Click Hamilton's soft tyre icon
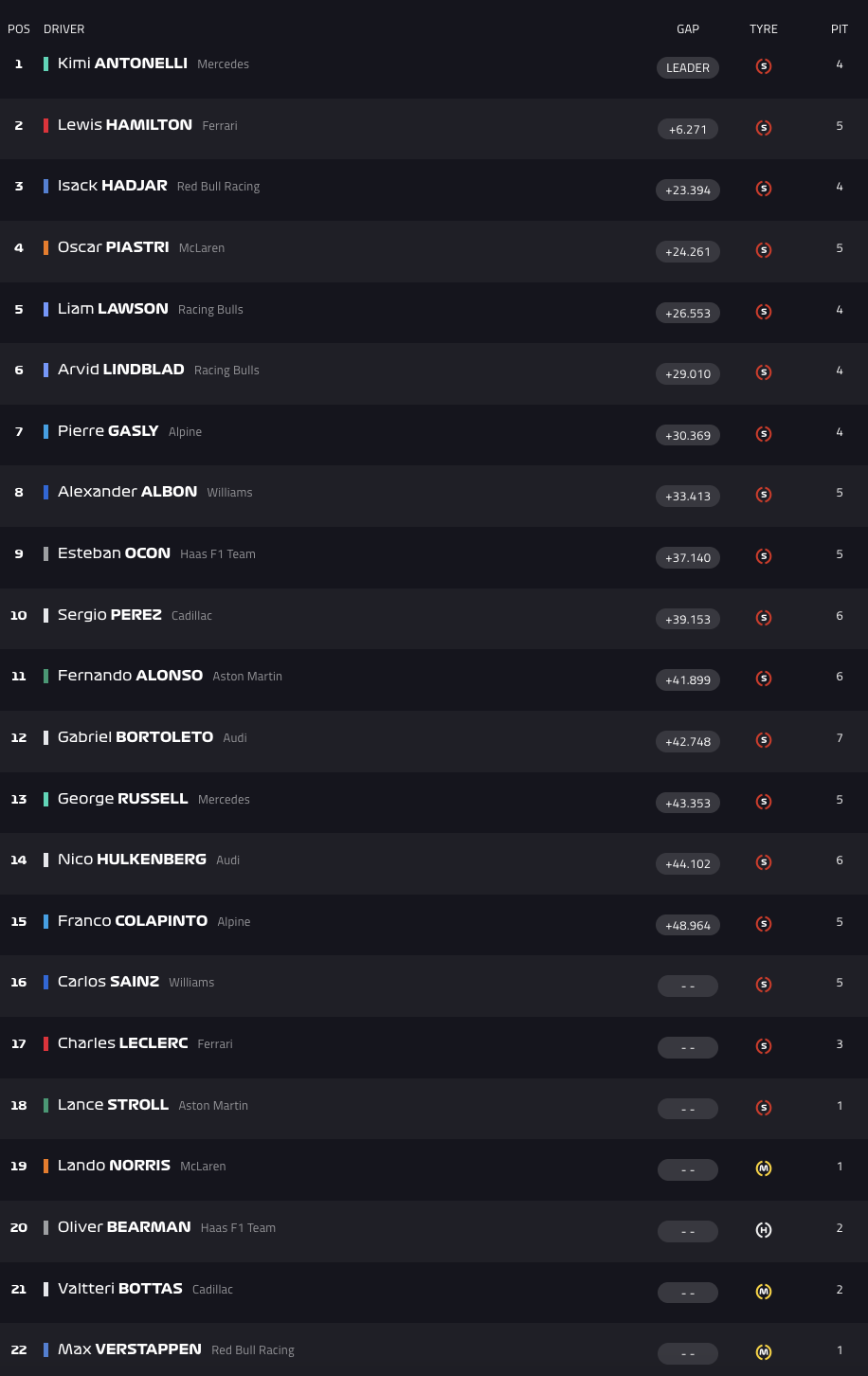Image resolution: width=868 pixels, height=1376 pixels. click(x=764, y=128)
